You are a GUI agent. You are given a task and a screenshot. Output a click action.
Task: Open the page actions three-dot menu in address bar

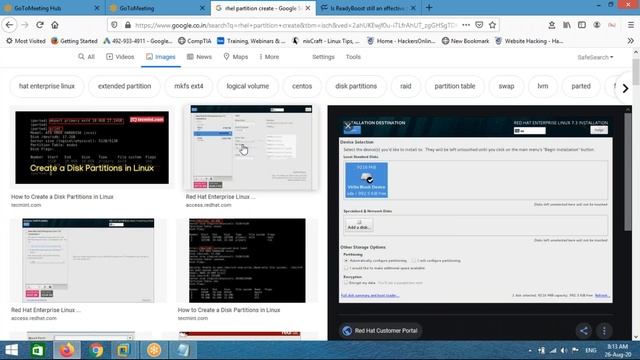466,25
